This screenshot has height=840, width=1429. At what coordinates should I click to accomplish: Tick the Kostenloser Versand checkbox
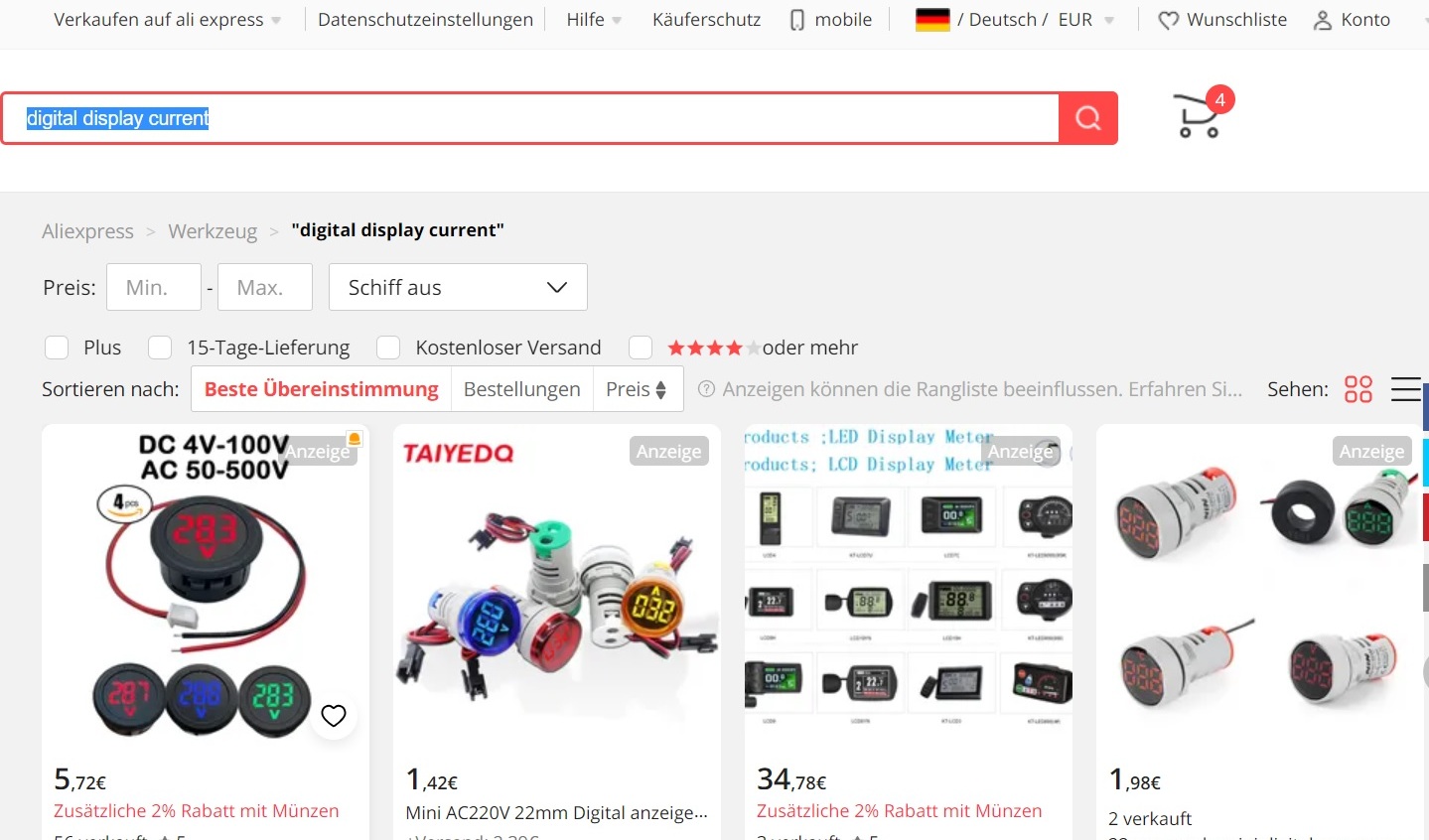click(388, 348)
